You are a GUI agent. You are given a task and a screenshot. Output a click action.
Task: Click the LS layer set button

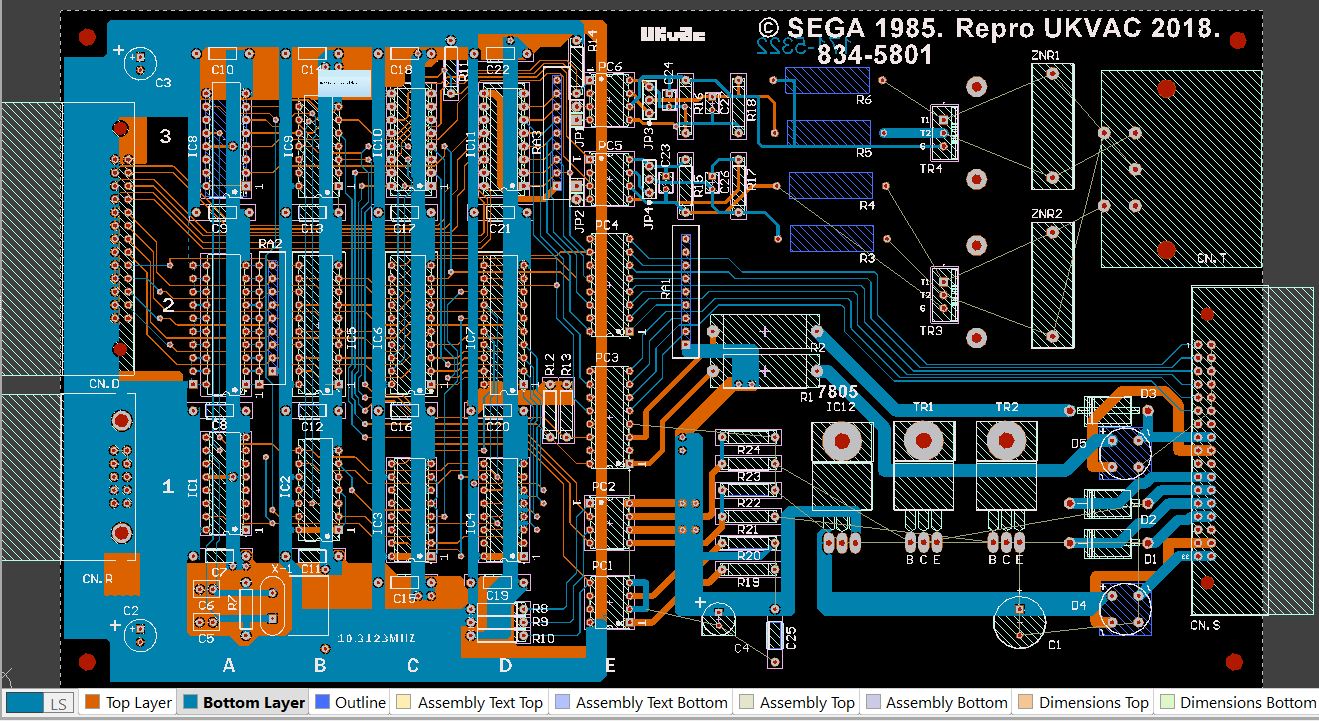(59, 704)
